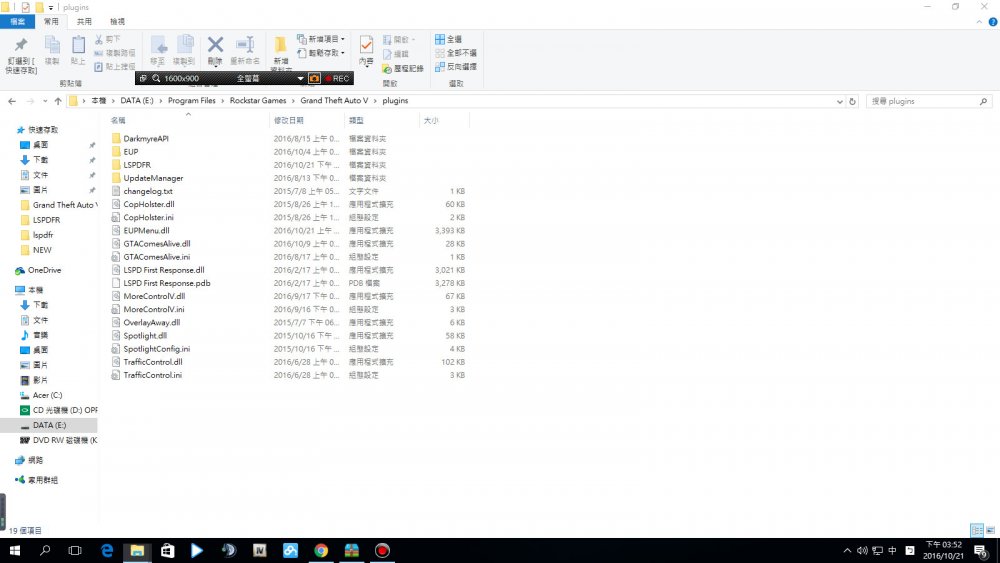Click the REC button on recorder bar

[x=337, y=78]
